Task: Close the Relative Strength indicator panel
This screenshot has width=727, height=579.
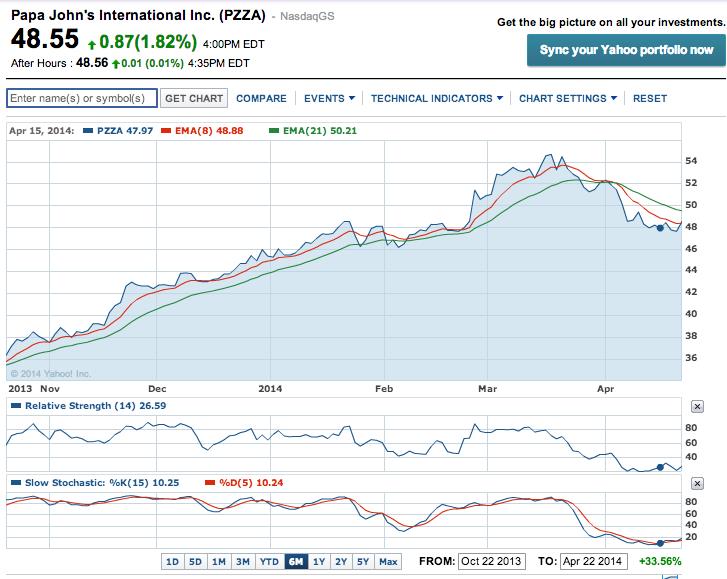Action: 697,407
